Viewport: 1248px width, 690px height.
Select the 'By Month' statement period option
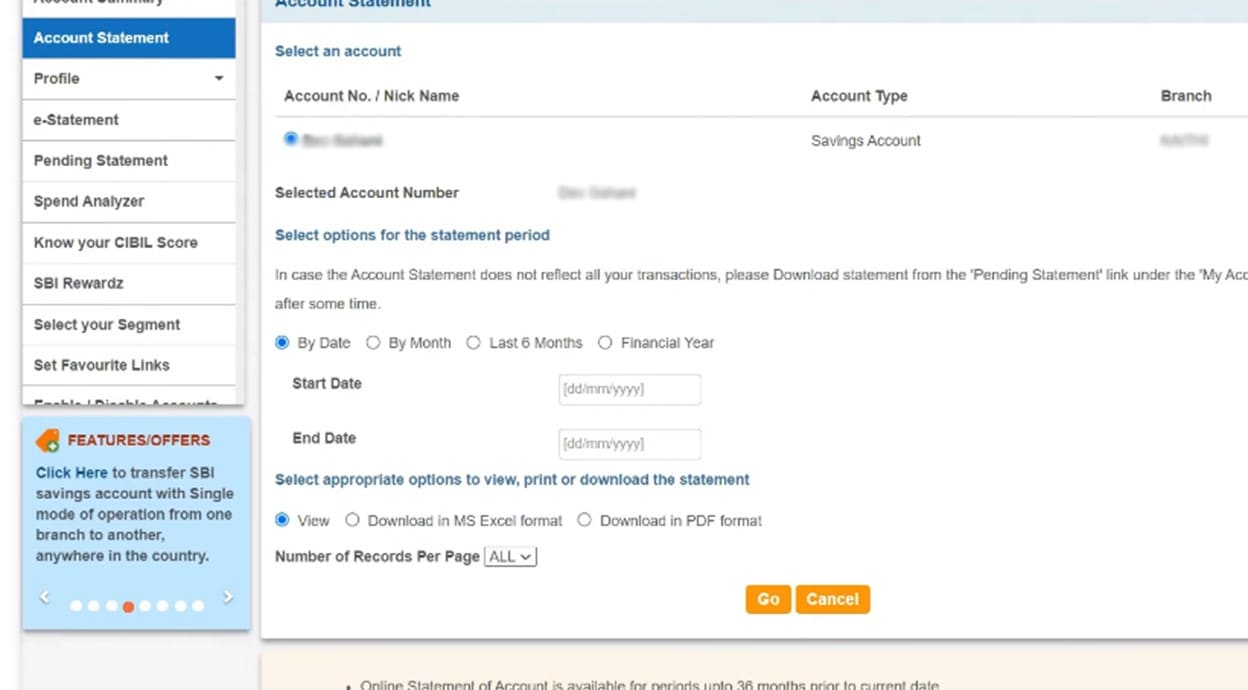coord(373,342)
